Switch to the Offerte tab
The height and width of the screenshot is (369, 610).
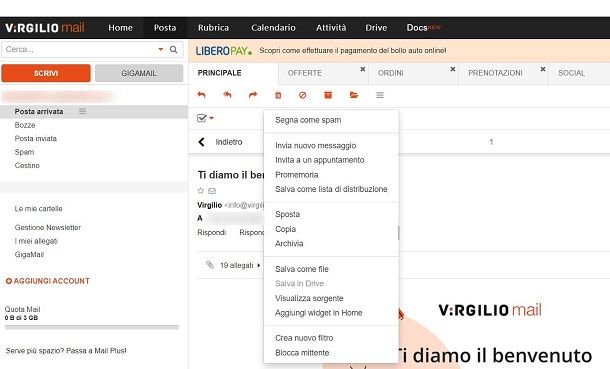pos(305,73)
